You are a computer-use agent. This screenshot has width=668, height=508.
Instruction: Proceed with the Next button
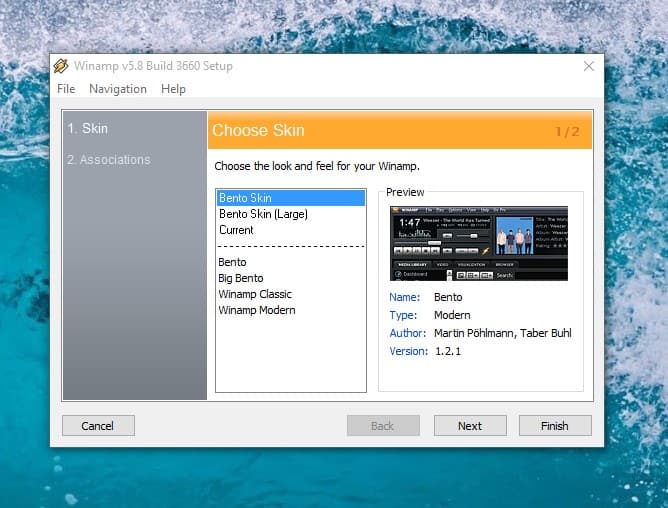point(470,426)
